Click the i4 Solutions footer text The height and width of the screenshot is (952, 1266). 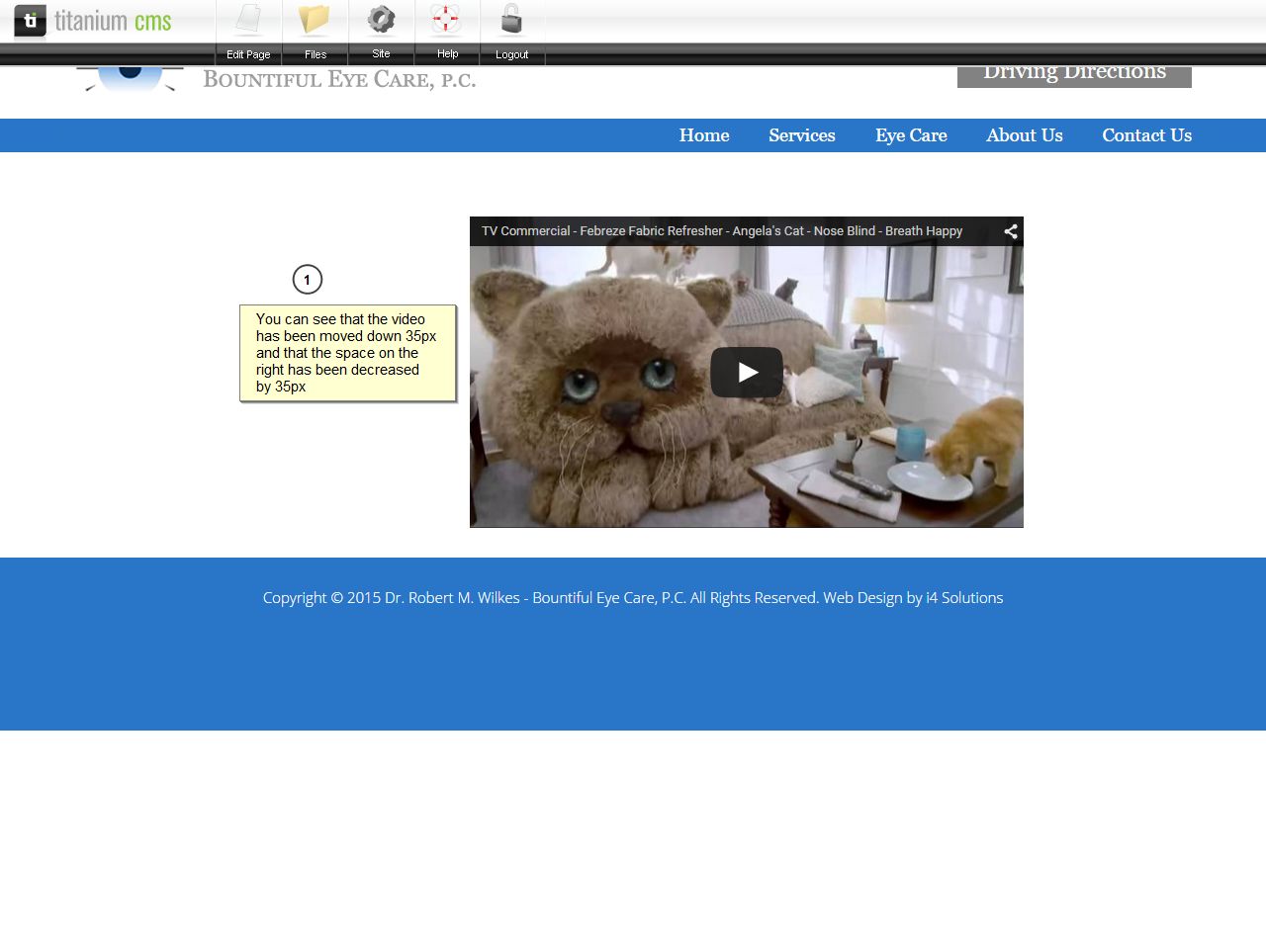pos(963,598)
